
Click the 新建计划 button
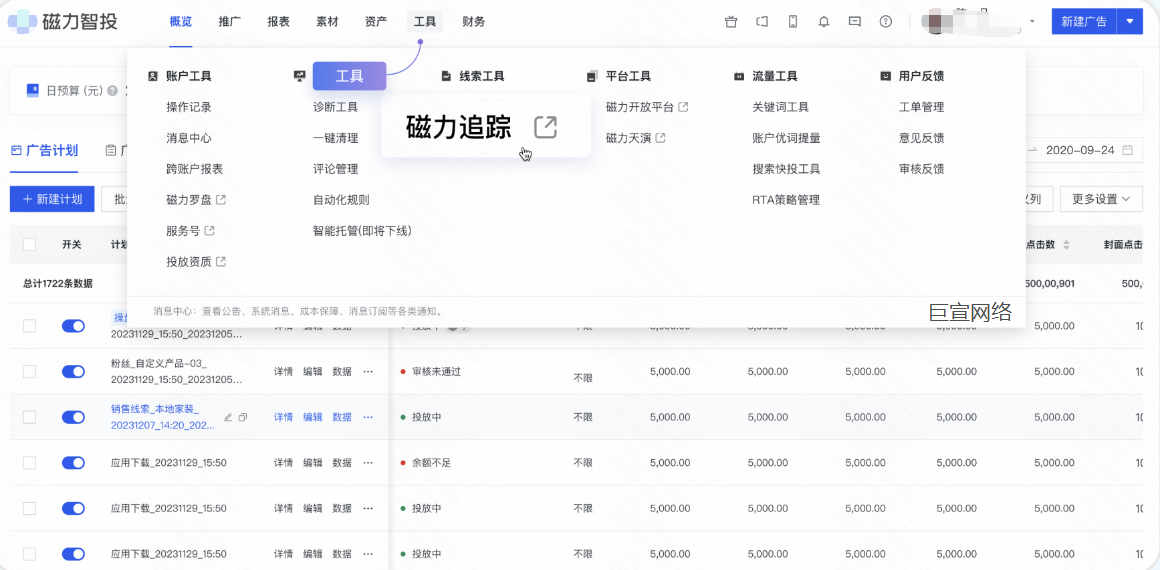click(52, 198)
